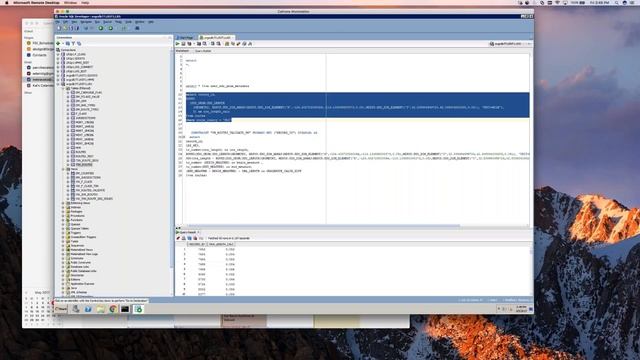Click the Save icon in main toolbar
The image size is (640, 360).
71,28
